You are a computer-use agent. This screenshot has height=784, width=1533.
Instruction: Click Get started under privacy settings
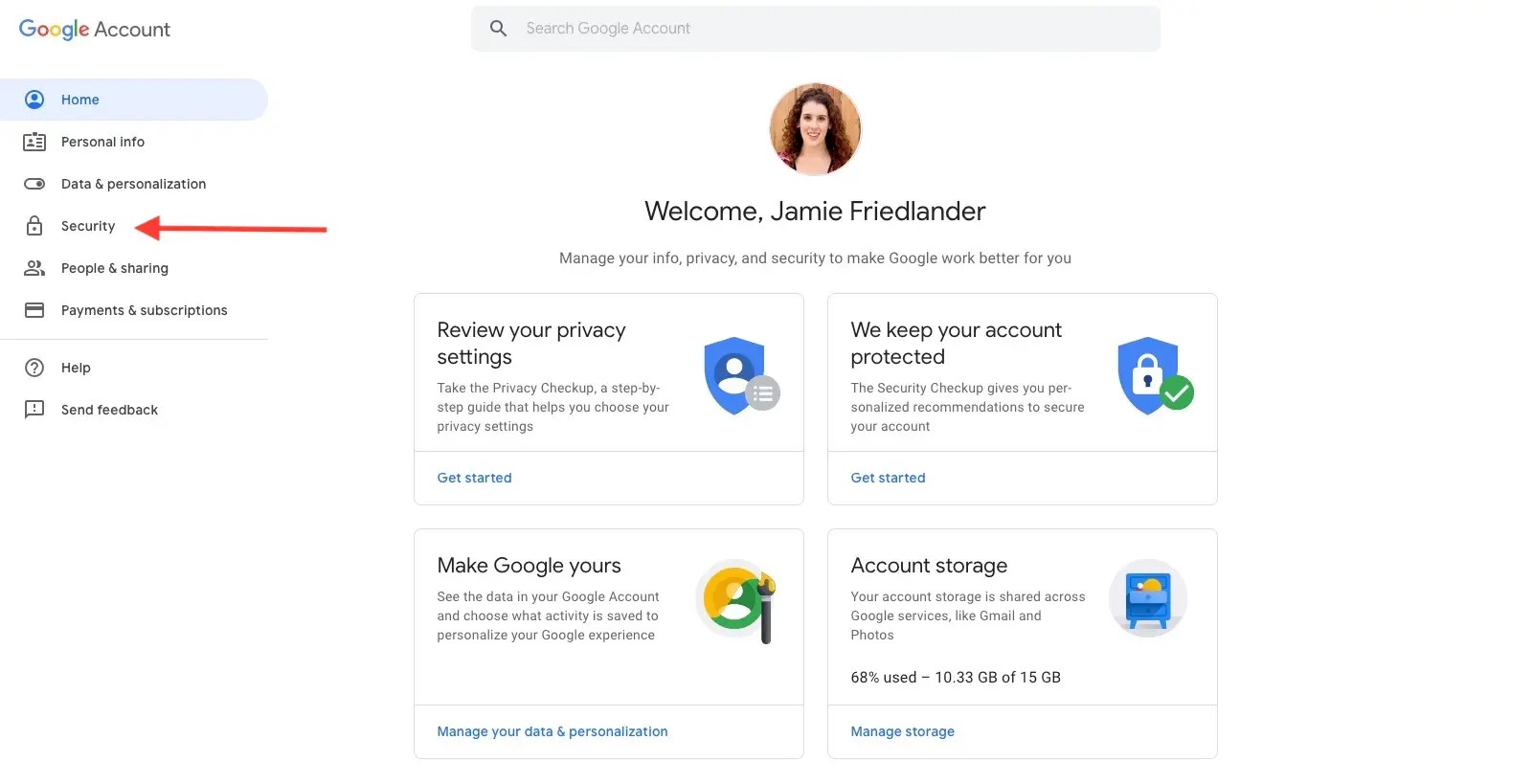point(474,478)
